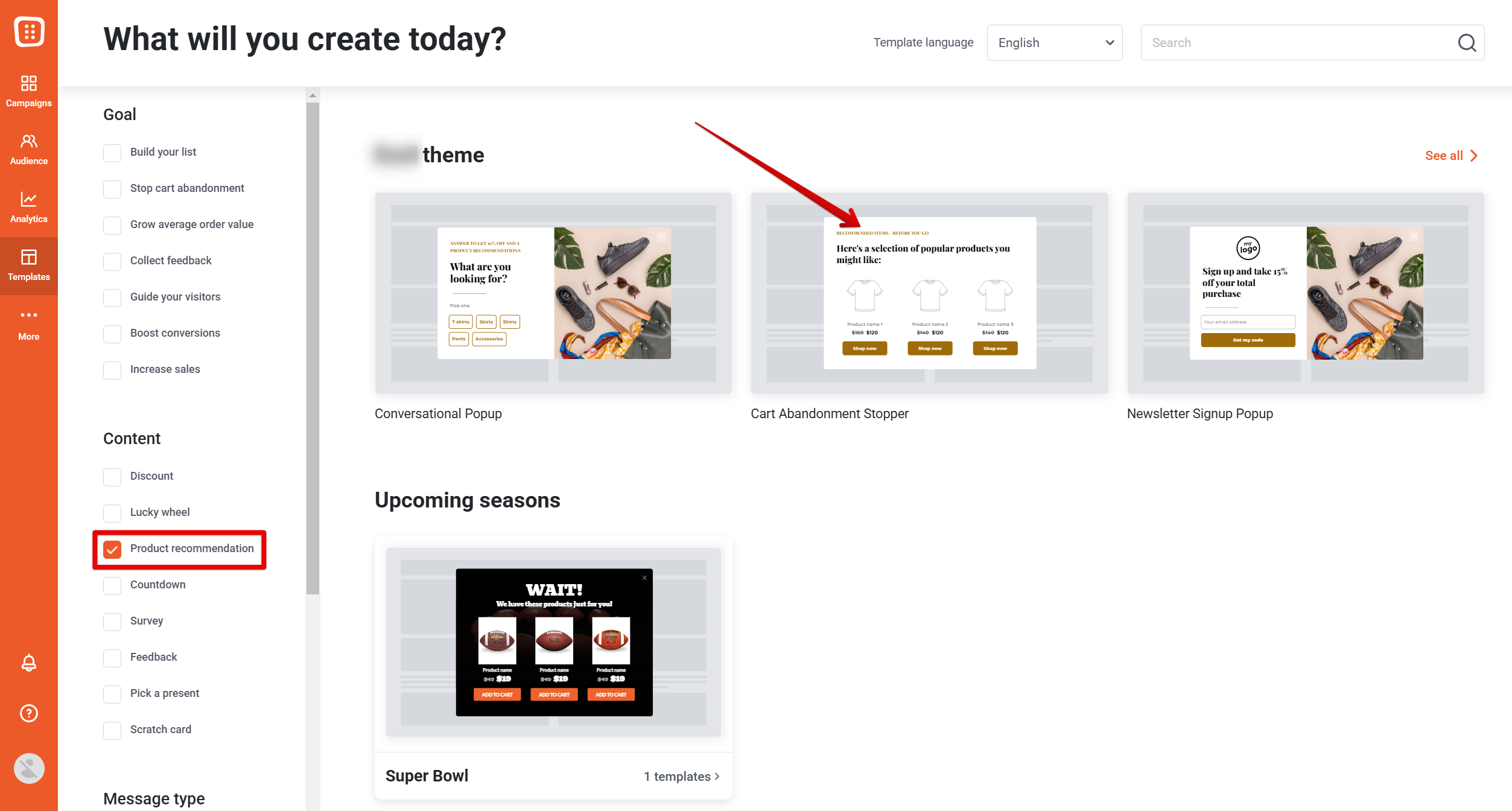Check the Stop cart abandonment checkbox
Screen dimensions: 1512x811
pos(112,189)
